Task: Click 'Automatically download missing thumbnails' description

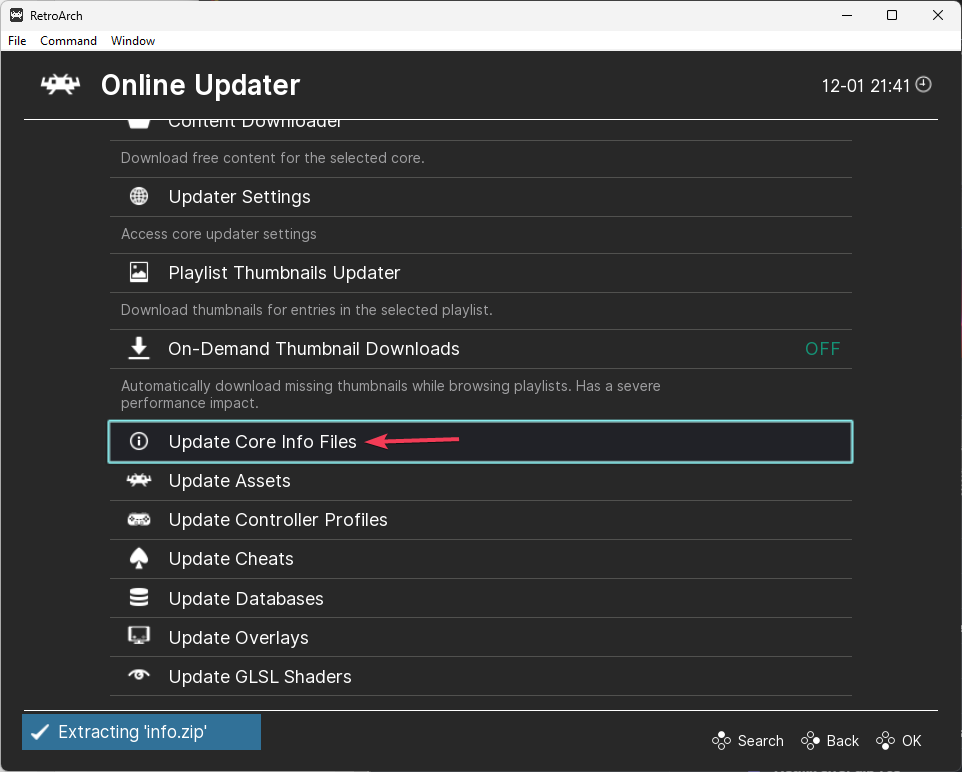Action: 390,394
